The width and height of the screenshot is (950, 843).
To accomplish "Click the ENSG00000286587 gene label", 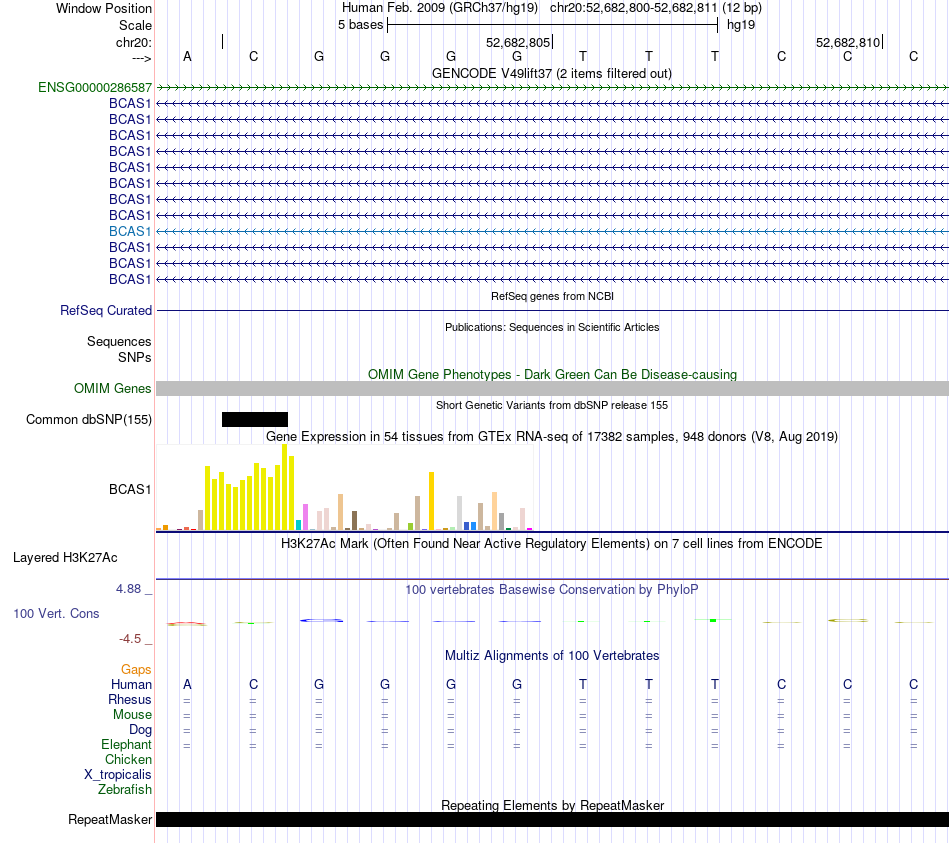I will [95, 87].
